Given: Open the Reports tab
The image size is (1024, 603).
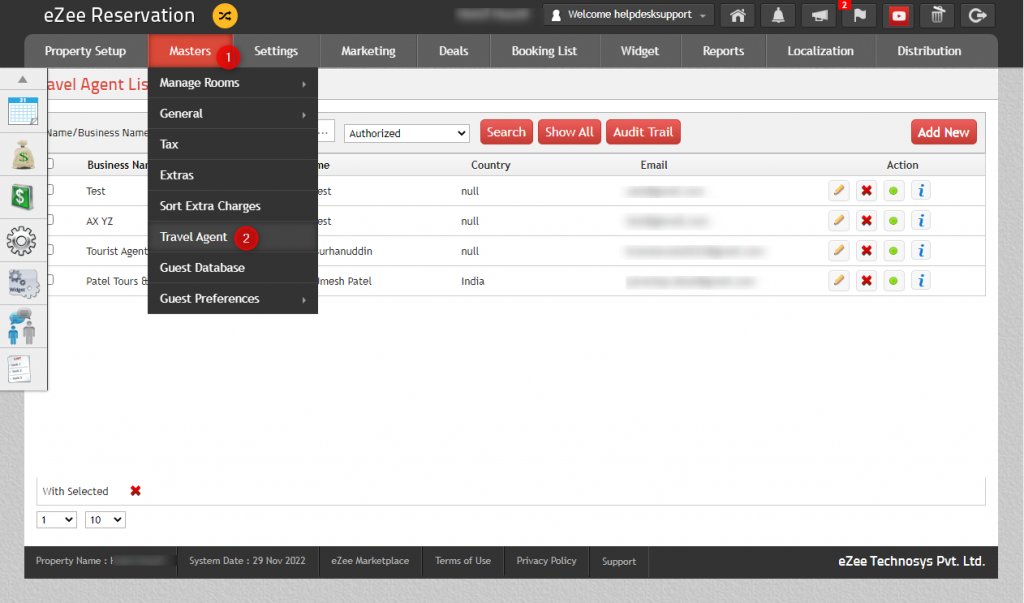Looking at the screenshot, I should point(723,51).
